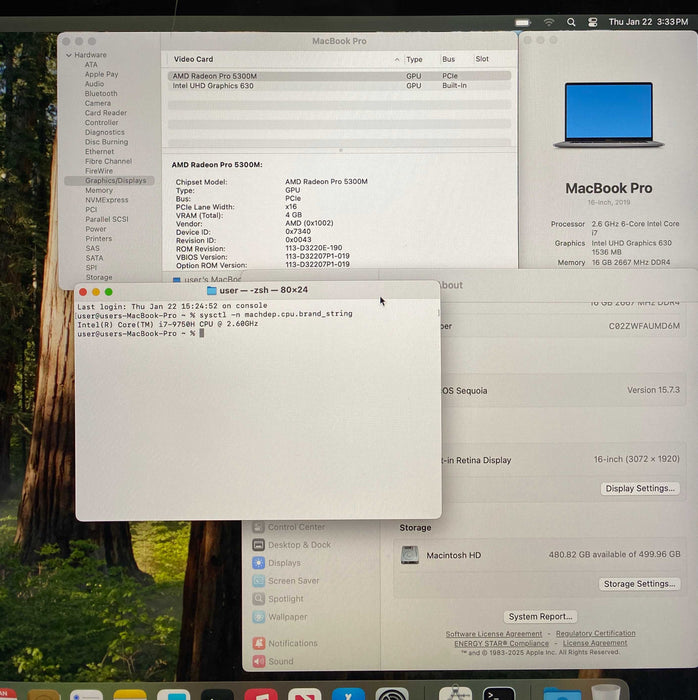Image resolution: width=698 pixels, height=700 pixels.
Task: Select Apple Pay in hardware list
Action: (101, 74)
